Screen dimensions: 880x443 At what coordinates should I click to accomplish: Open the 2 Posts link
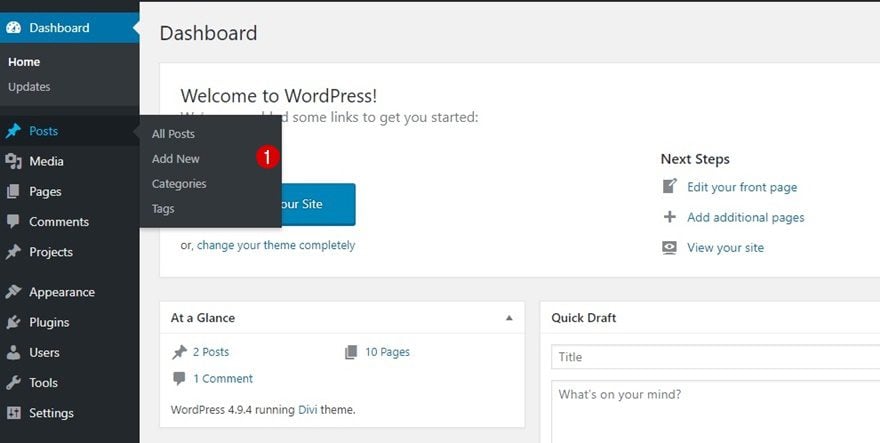pos(211,352)
